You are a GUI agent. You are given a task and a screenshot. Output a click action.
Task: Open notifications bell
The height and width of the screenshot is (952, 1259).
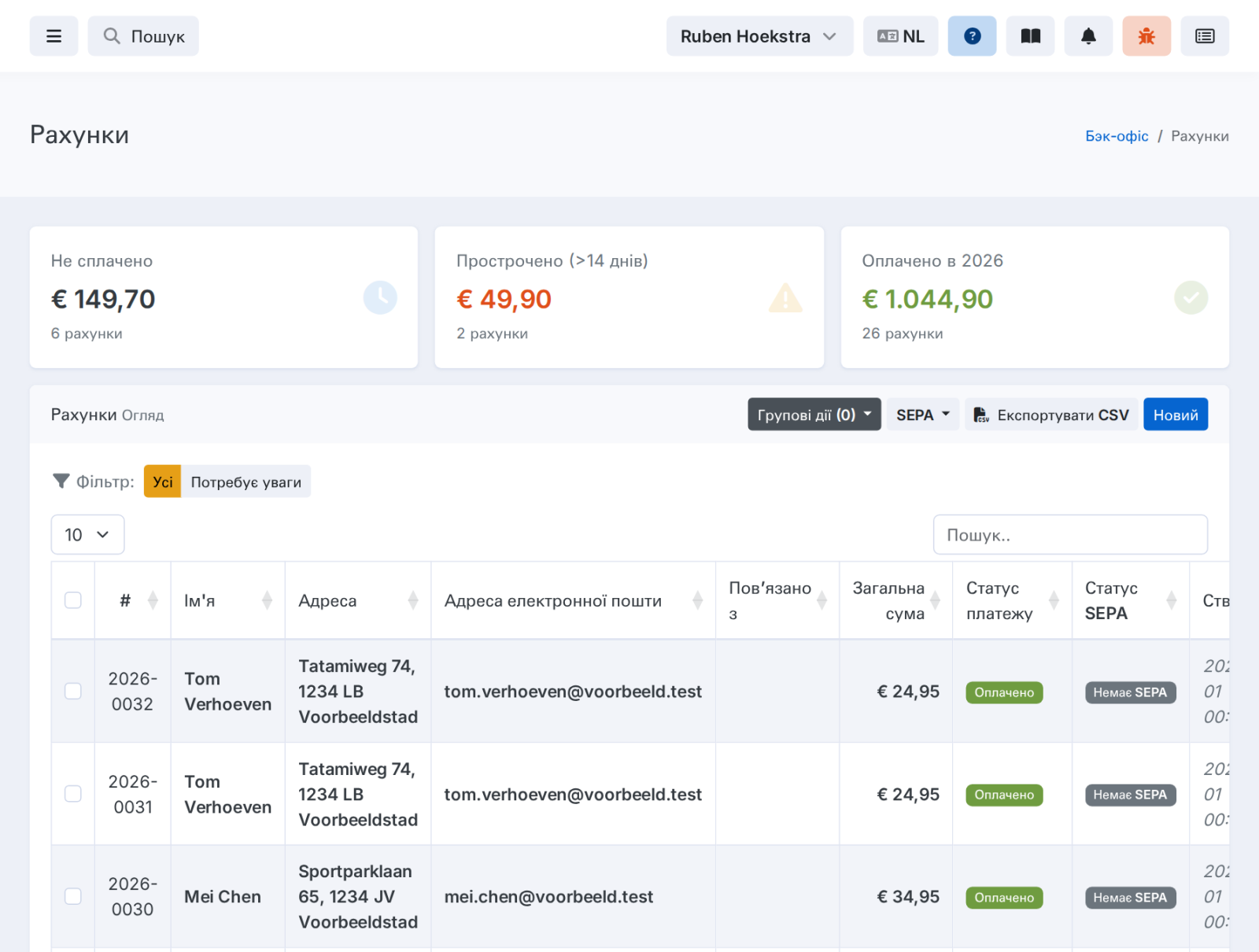(1088, 36)
